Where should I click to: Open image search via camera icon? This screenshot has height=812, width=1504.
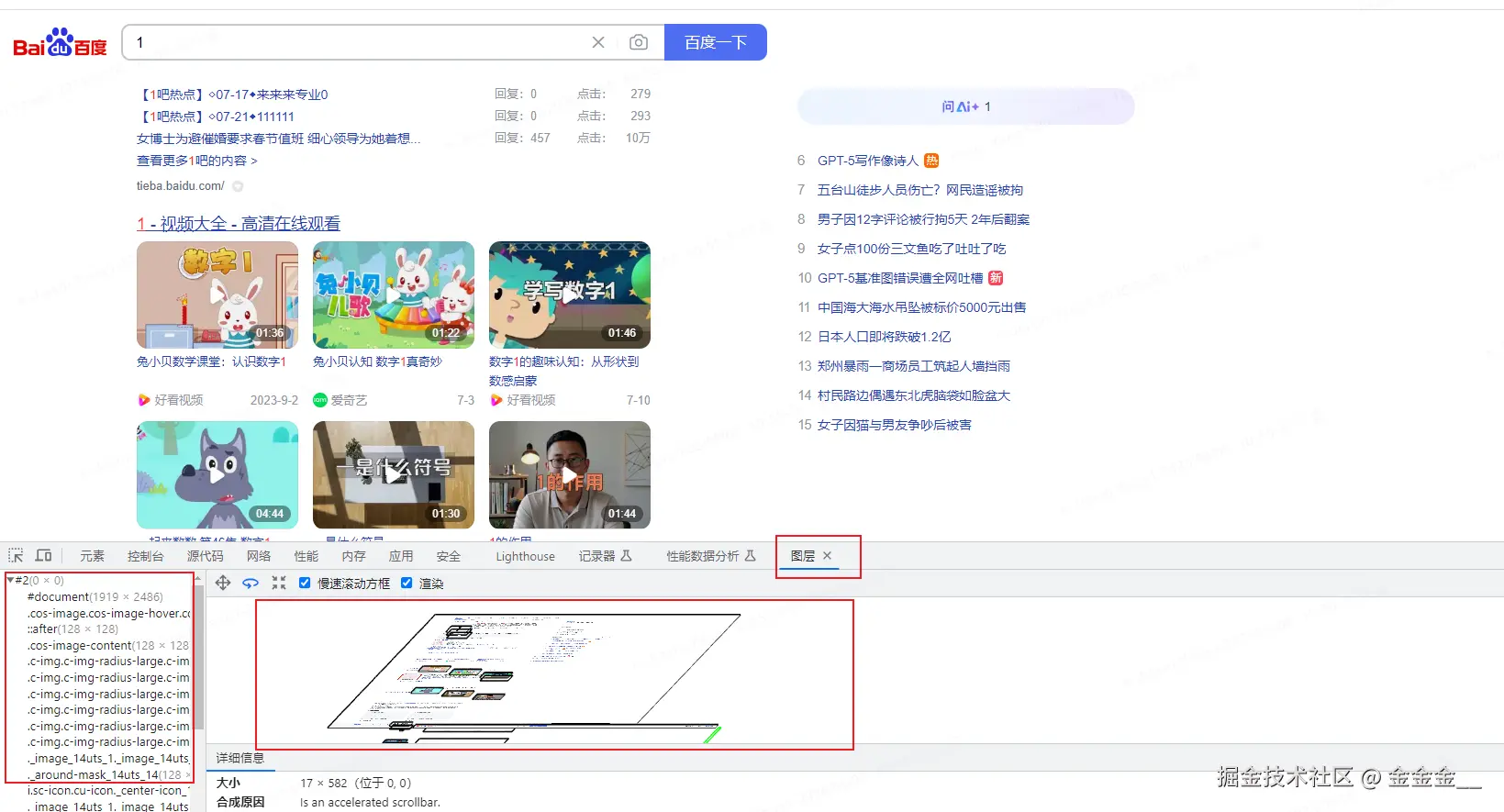[639, 42]
